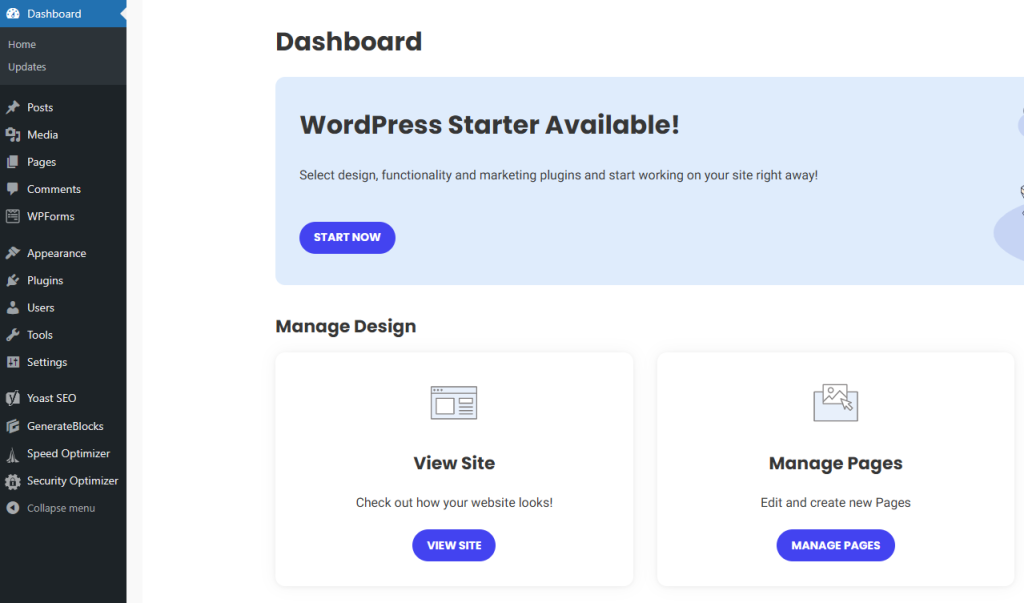Go to Home submenu link
The image size is (1024, 603).
click(22, 44)
